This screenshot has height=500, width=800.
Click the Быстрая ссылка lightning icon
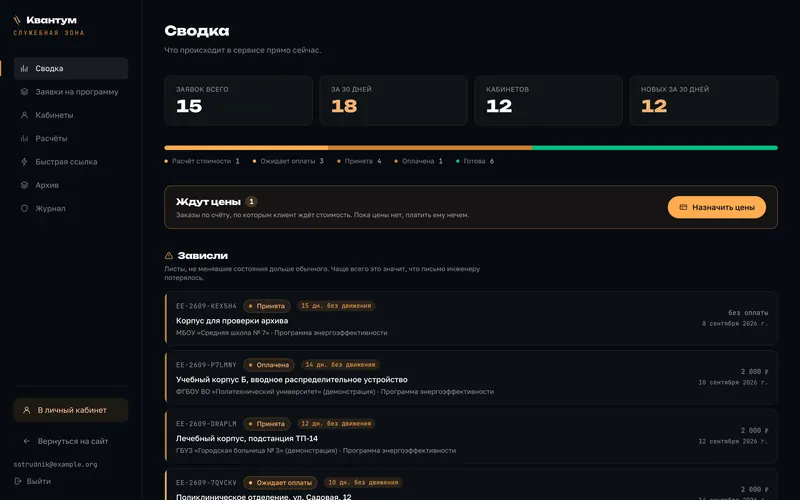(x=24, y=162)
